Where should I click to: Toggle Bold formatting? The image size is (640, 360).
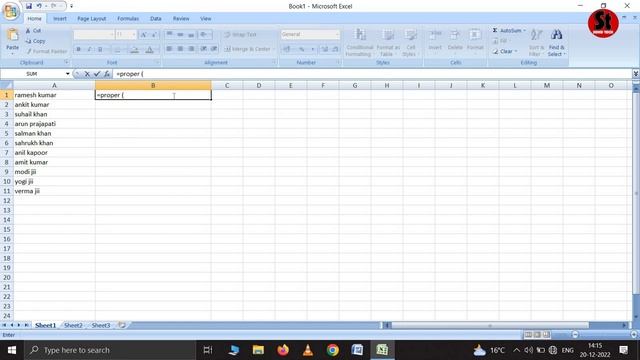78,49
